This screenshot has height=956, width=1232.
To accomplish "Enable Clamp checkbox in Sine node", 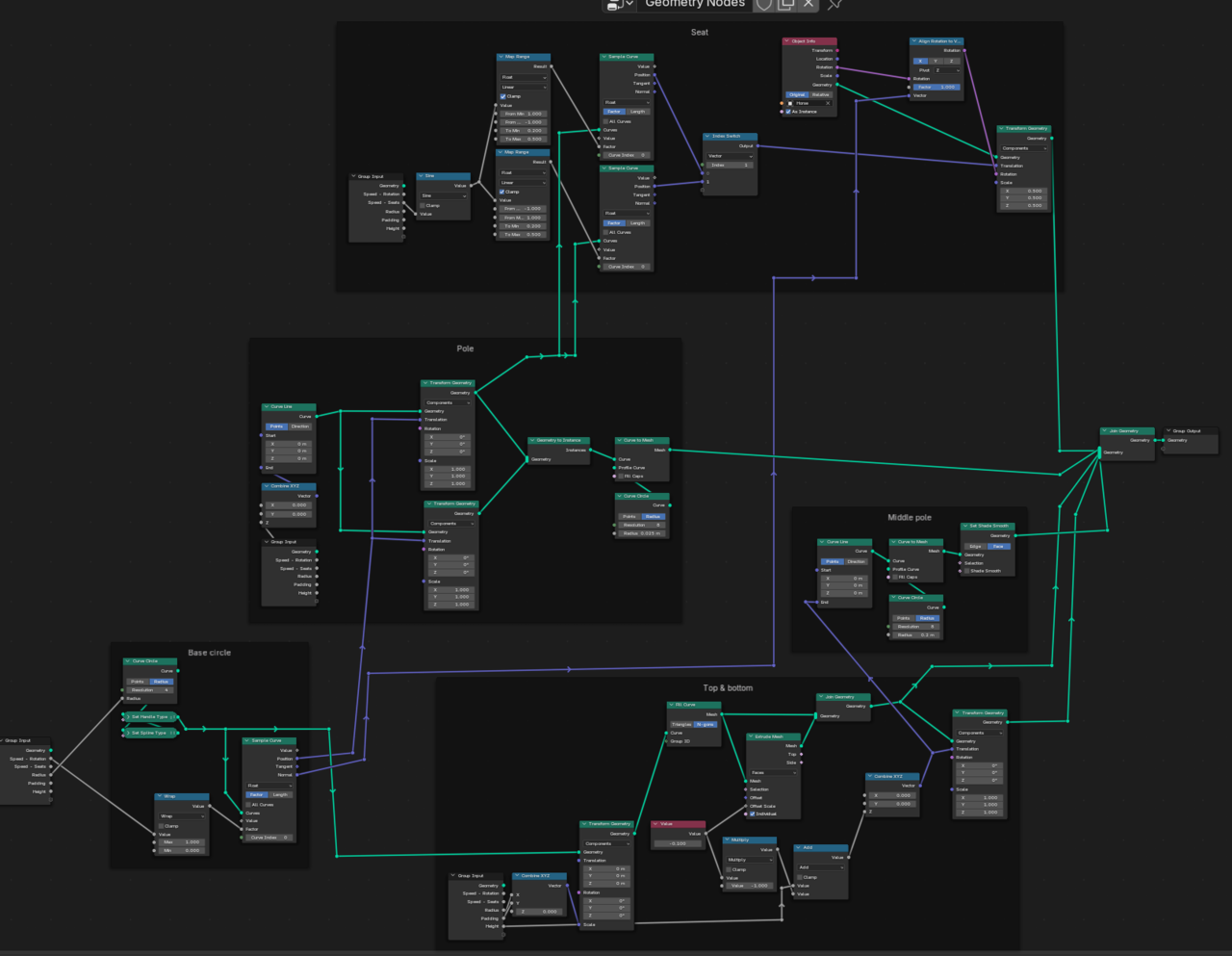I will click(x=424, y=205).
